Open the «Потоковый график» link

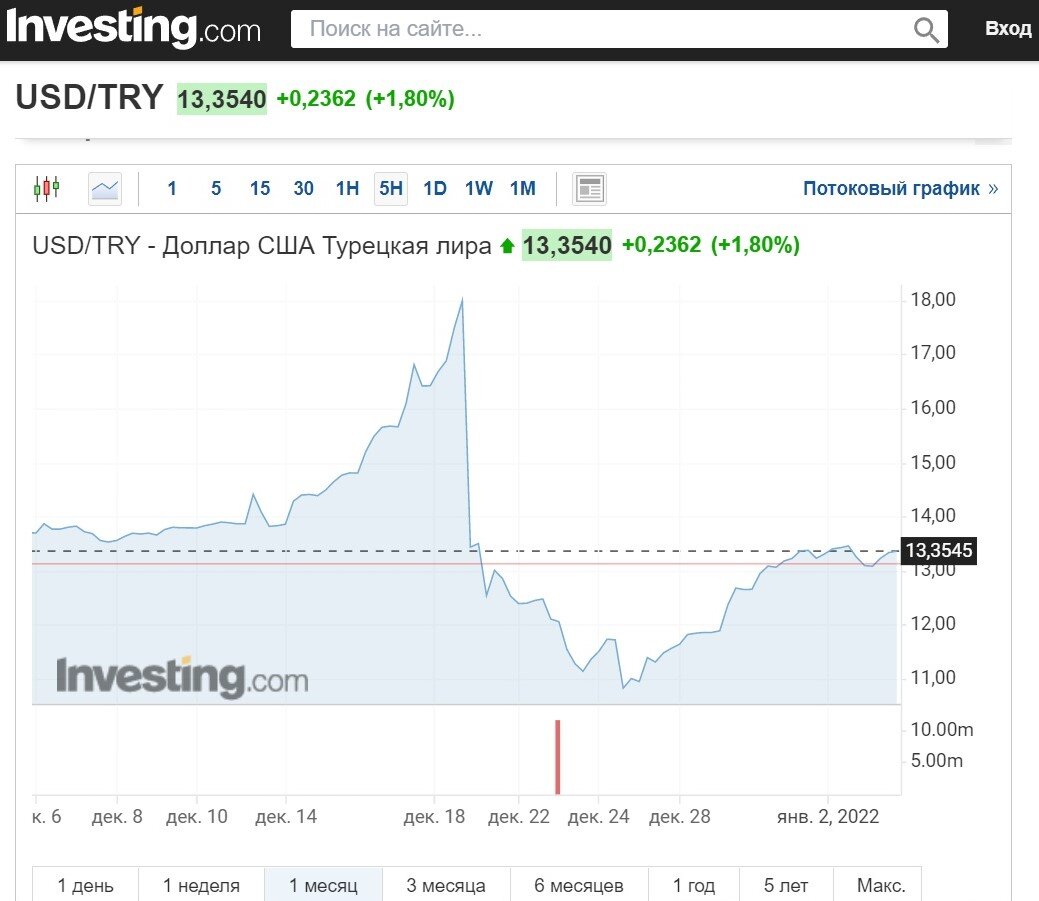click(900, 188)
